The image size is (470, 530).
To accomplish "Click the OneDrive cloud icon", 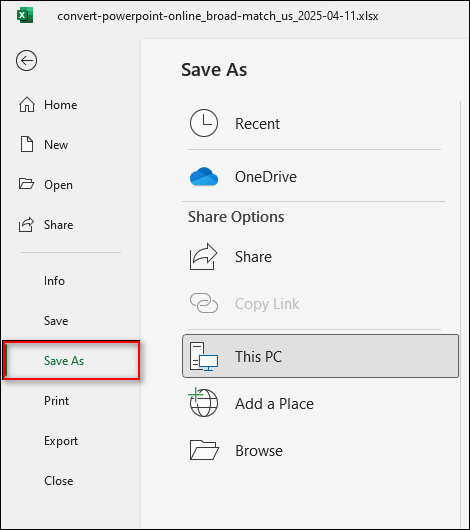I will tap(204, 176).
